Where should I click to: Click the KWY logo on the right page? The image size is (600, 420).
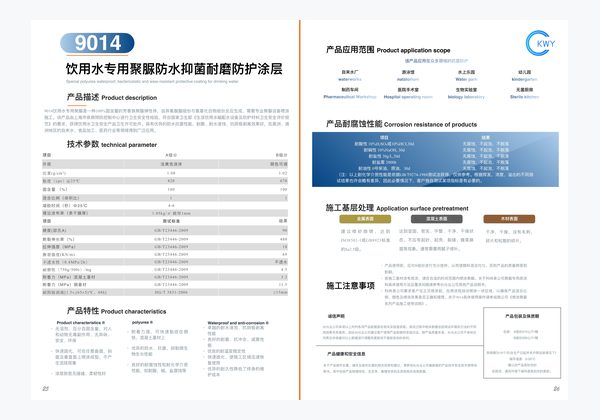tap(541, 43)
